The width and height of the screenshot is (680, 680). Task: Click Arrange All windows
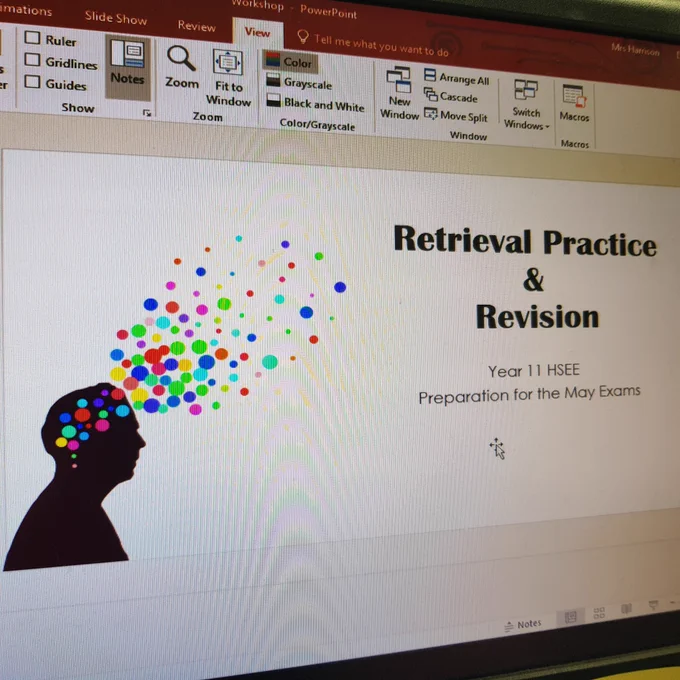click(456, 78)
